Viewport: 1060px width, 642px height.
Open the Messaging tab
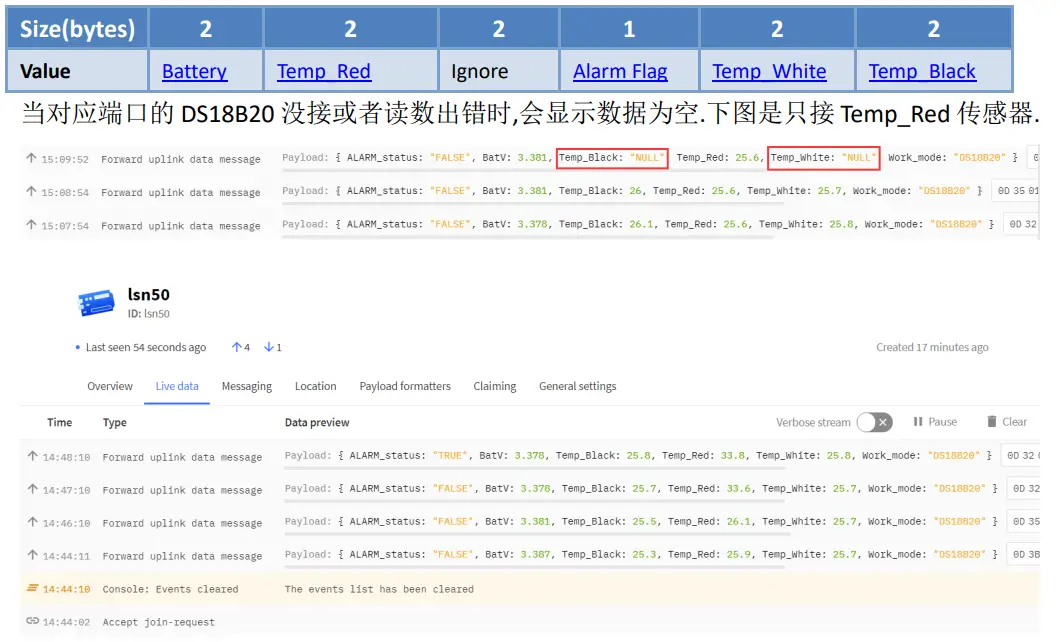pos(247,386)
